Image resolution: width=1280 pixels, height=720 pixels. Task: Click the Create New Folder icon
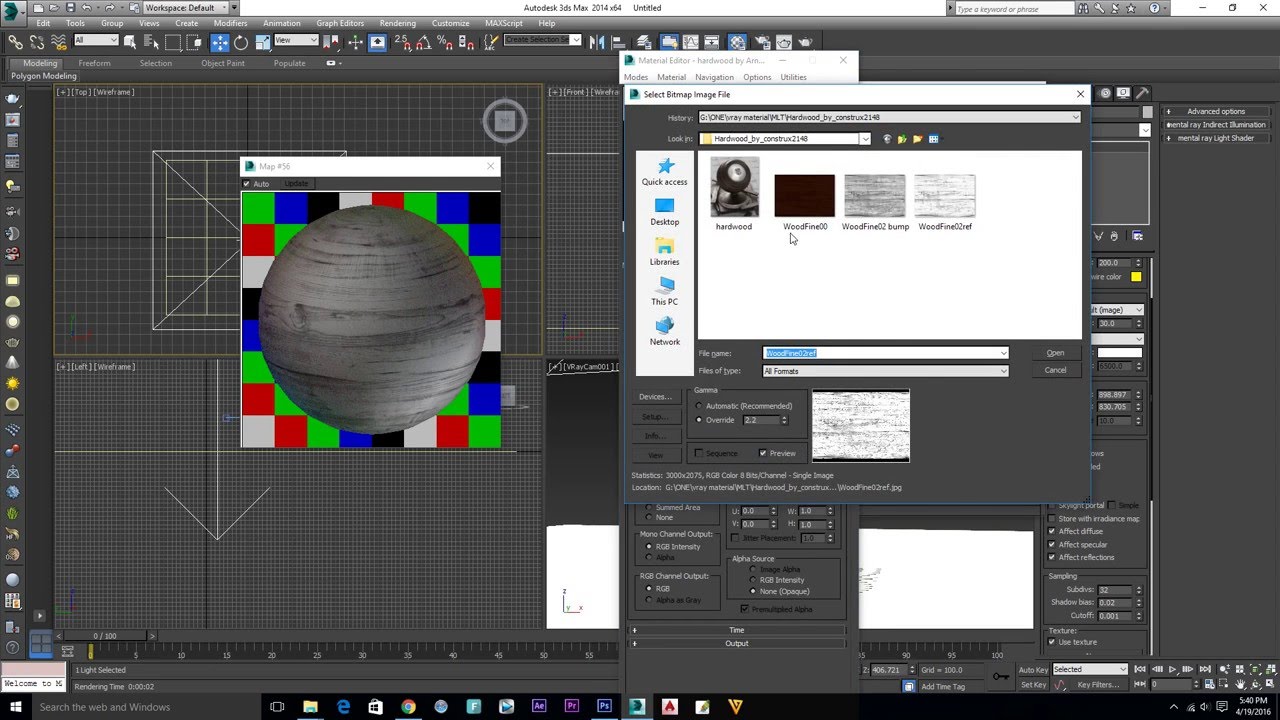click(x=917, y=139)
